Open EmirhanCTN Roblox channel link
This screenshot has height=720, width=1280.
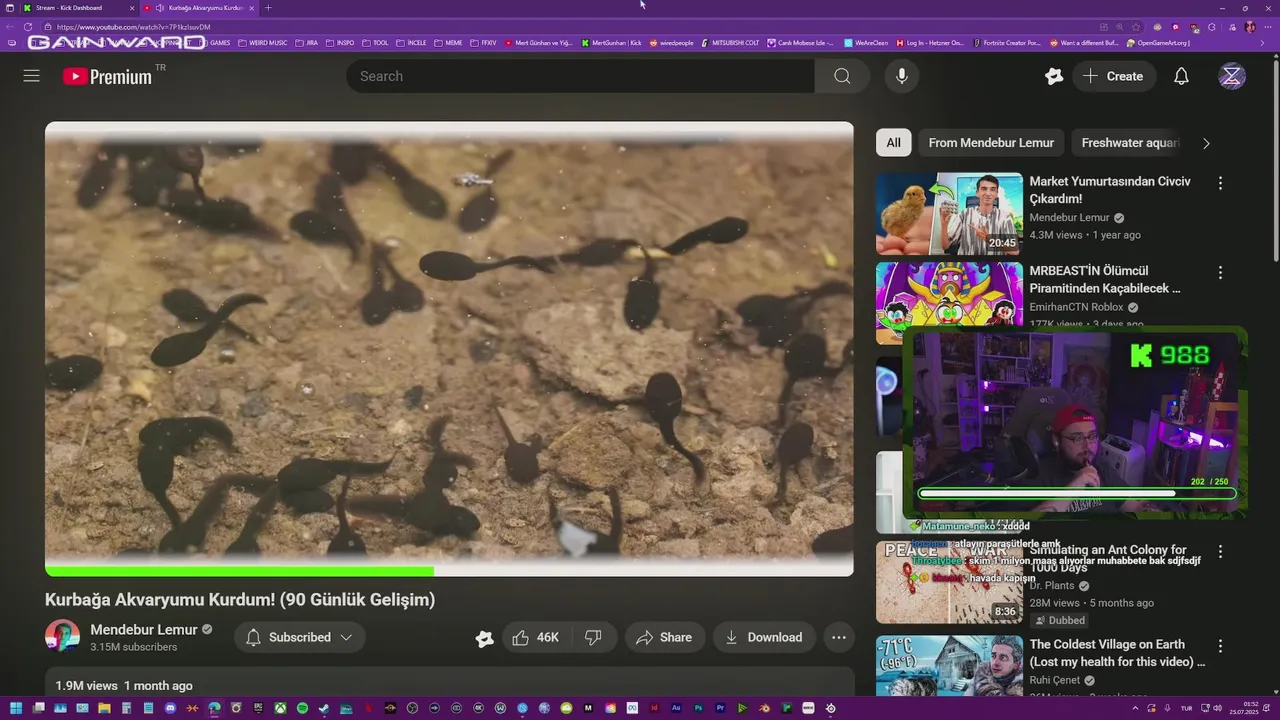[x=1076, y=307]
